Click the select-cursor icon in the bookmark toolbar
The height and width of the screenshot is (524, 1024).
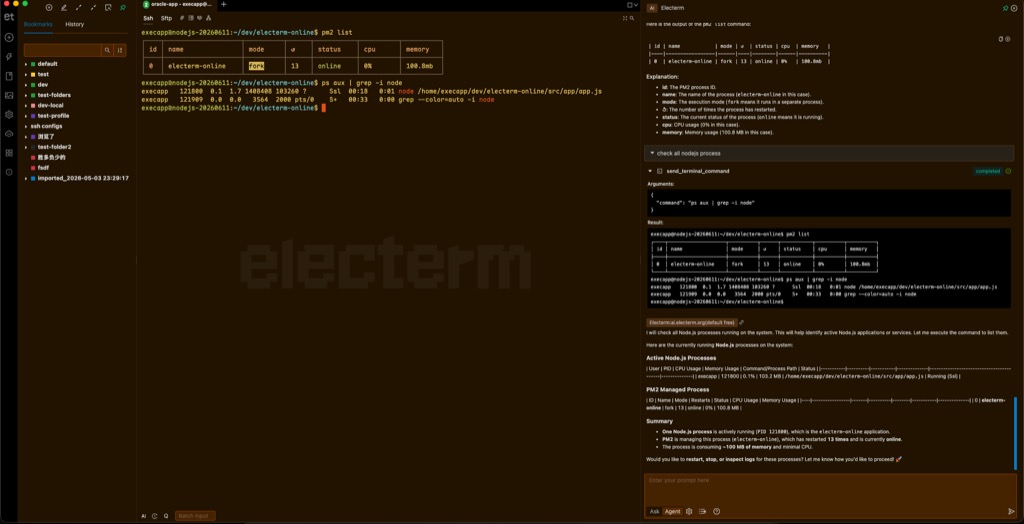(108, 8)
